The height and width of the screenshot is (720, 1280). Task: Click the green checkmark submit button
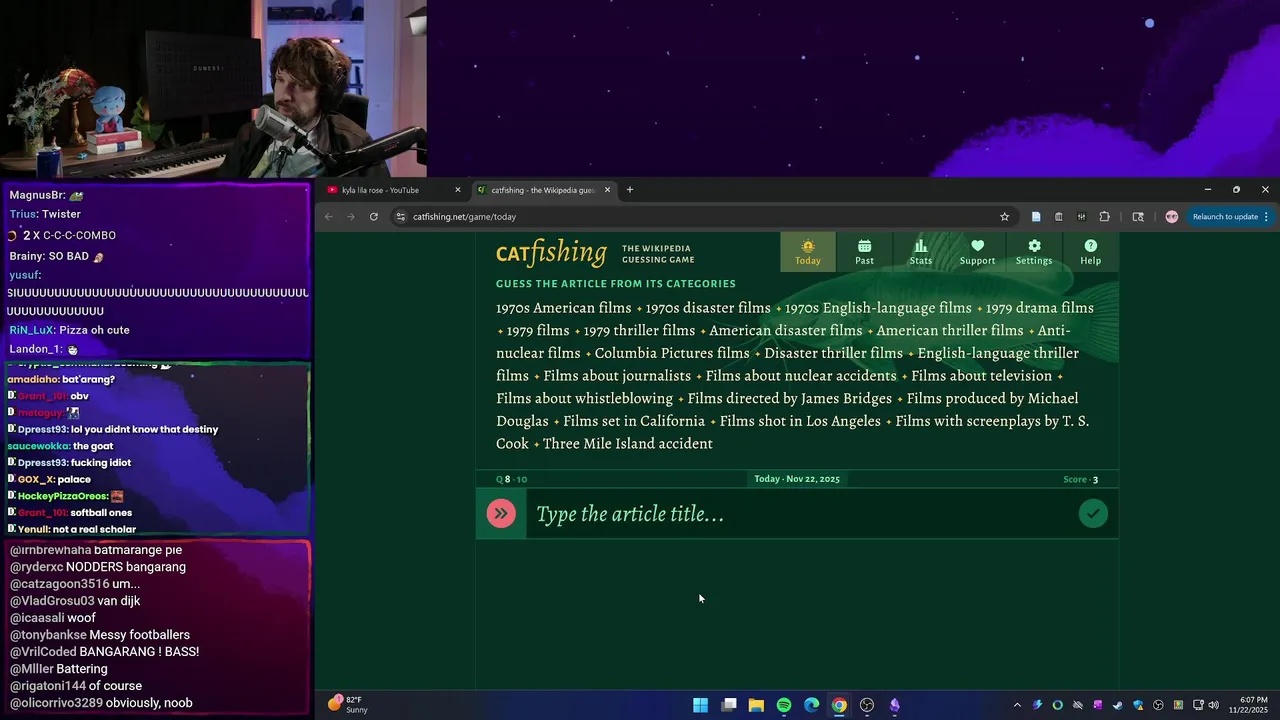click(1093, 514)
